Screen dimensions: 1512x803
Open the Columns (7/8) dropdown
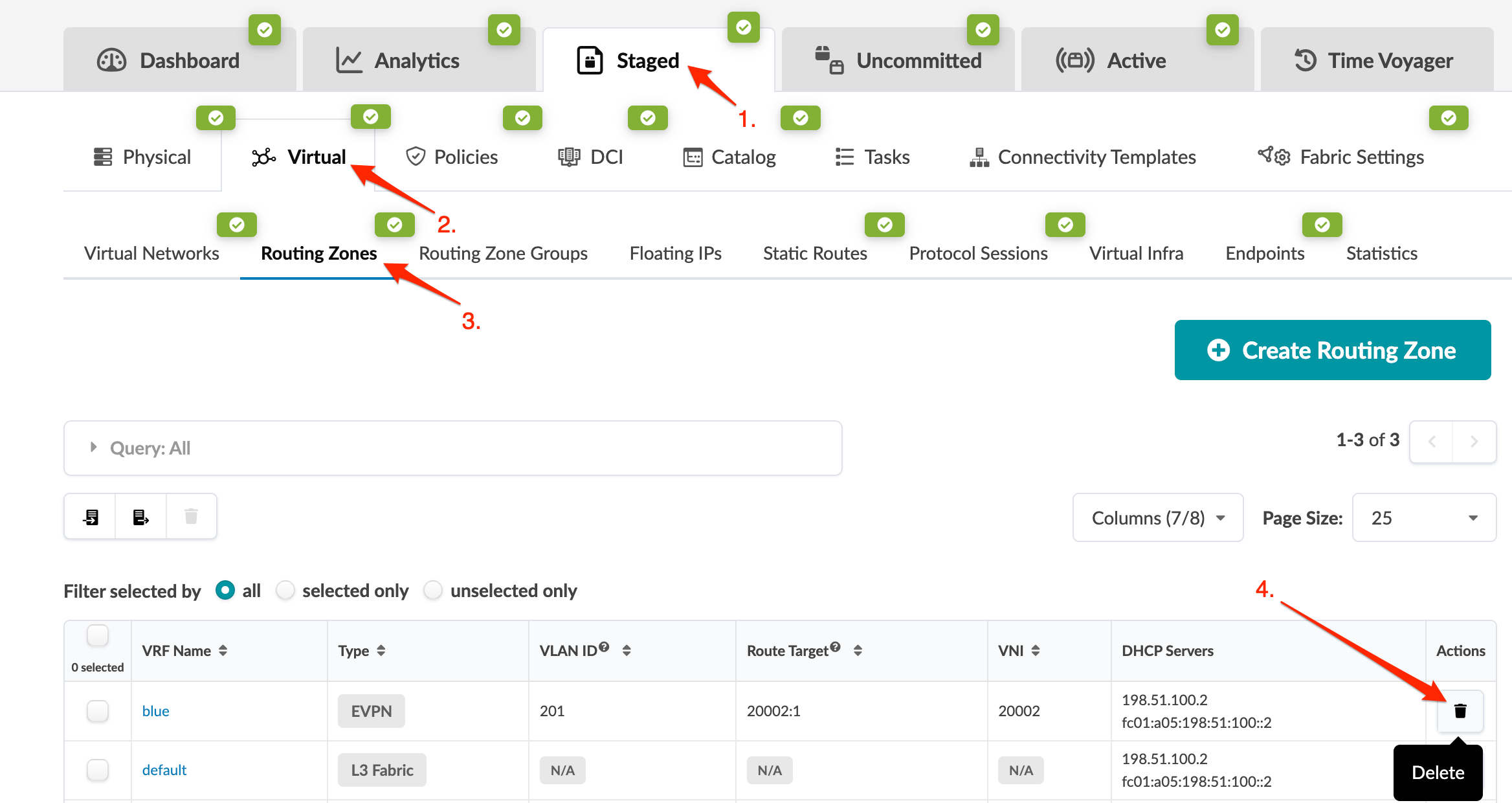[x=1157, y=517]
